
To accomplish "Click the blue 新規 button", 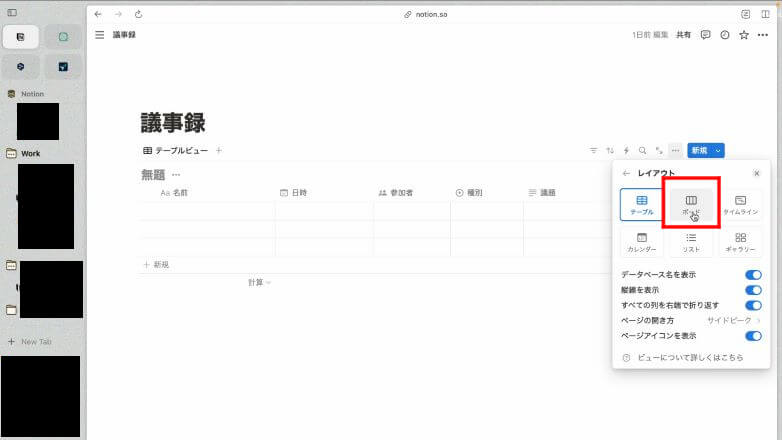I will [699, 150].
